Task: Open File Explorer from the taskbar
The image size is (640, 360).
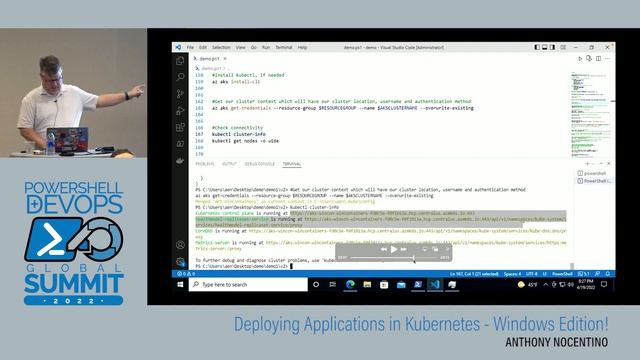Action: tap(367, 284)
